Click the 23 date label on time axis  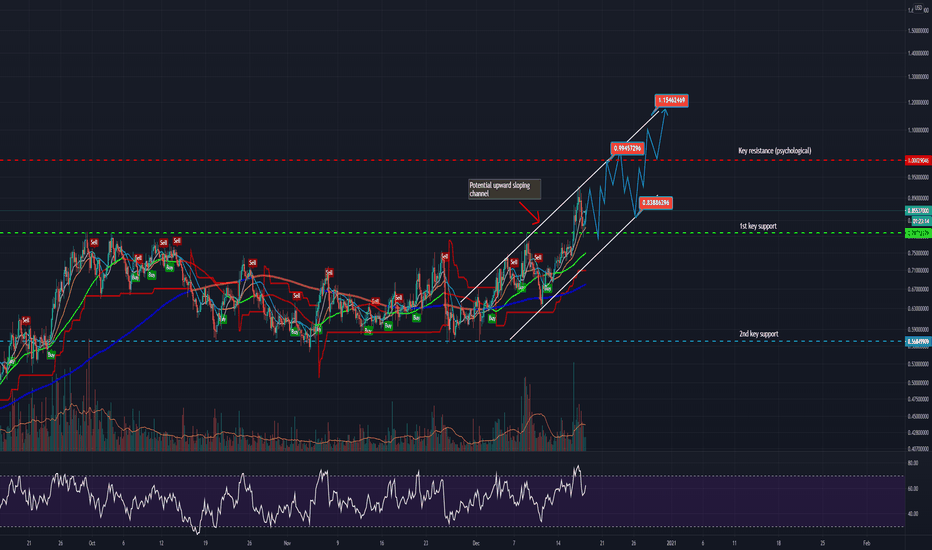(426, 543)
